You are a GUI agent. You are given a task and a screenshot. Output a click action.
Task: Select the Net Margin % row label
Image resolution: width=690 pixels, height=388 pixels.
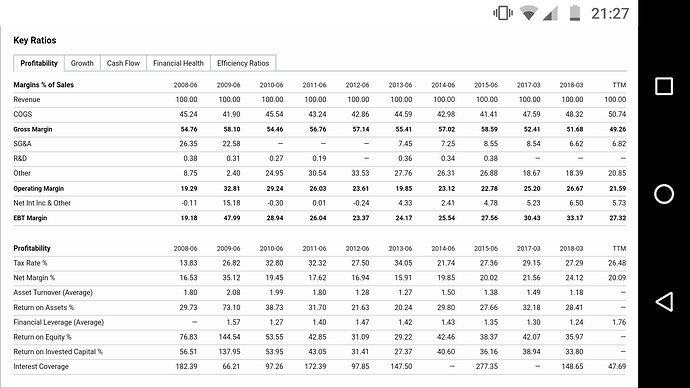[x=34, y=278]
